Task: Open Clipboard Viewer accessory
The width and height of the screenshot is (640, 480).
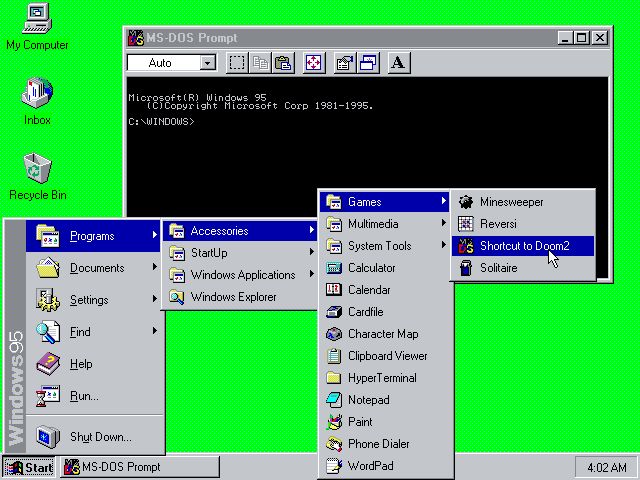Action: (x=384, y=356)
